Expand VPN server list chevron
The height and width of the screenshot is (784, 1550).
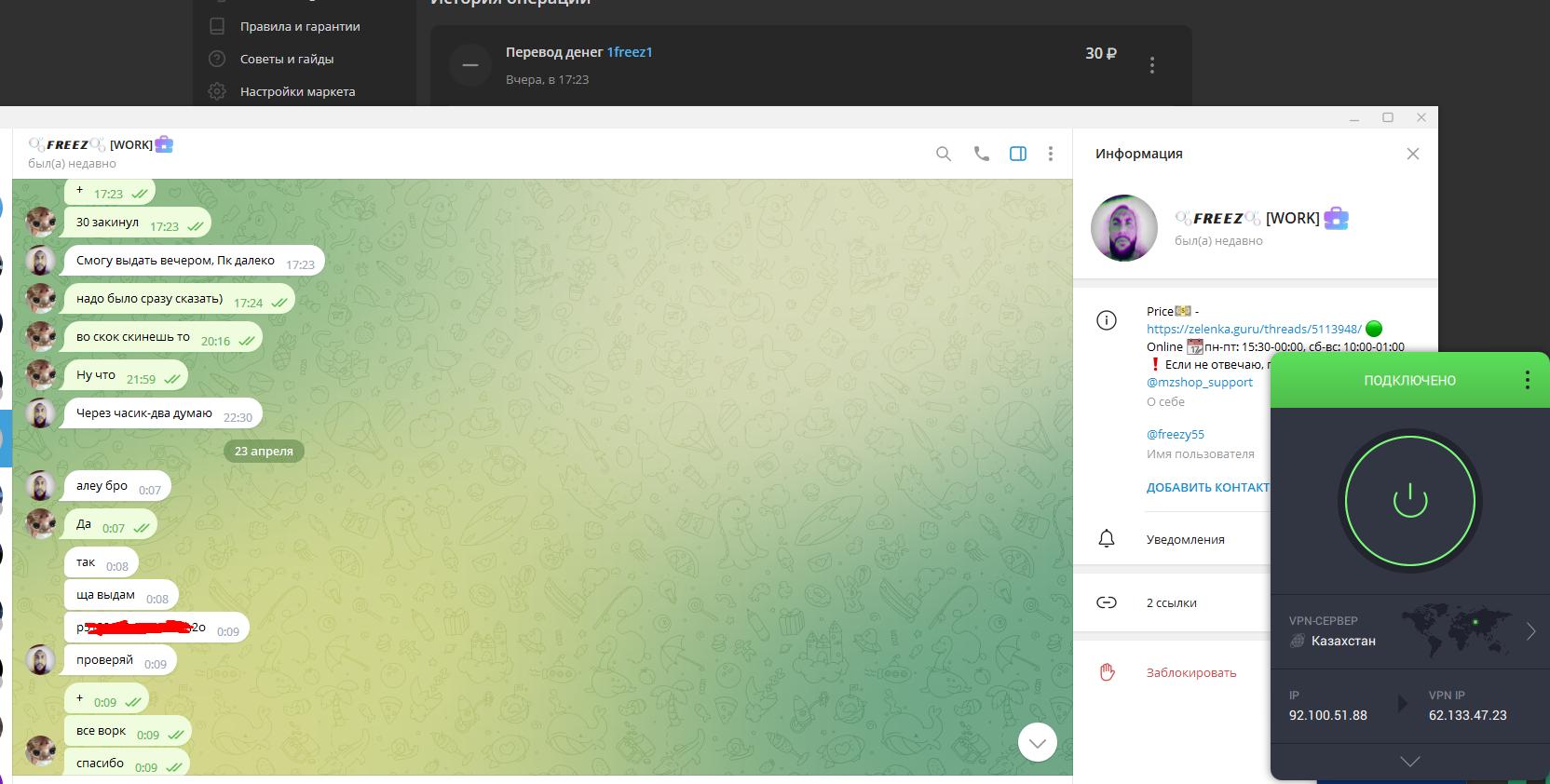[x=1530, y=631]
